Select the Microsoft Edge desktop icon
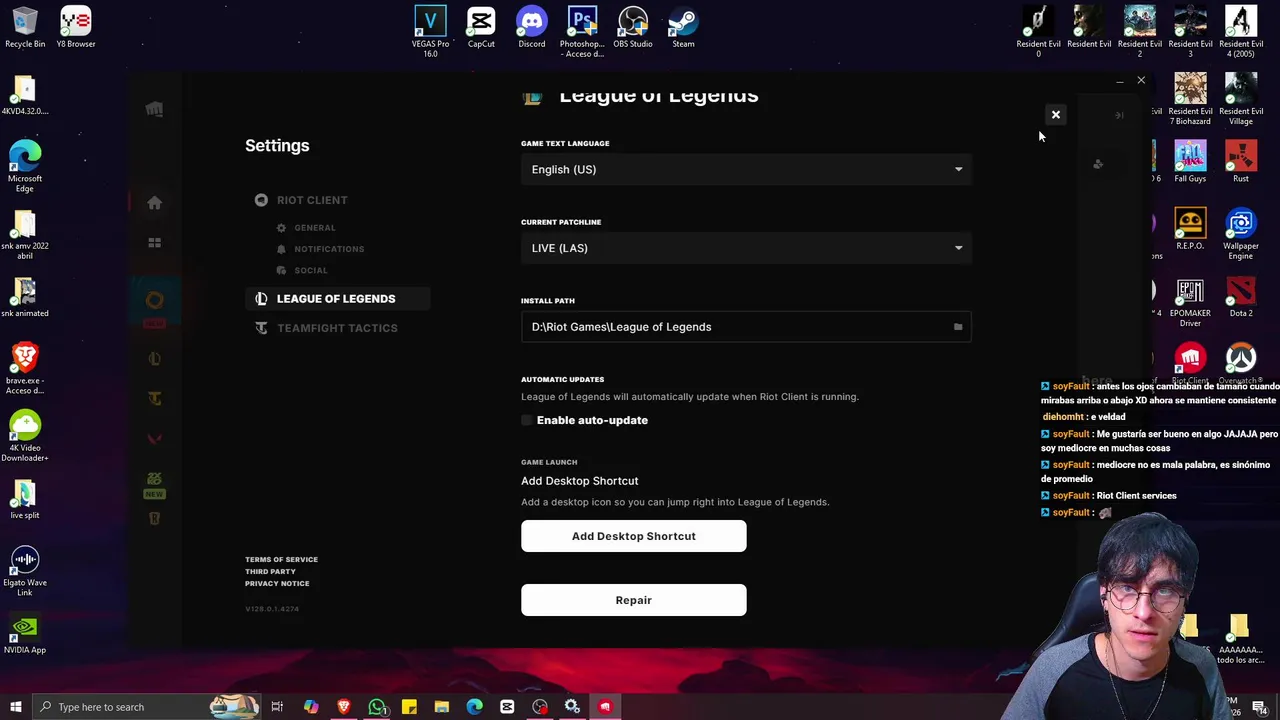This screenshot has height=720, width=1280. click(x=25, y=166)
